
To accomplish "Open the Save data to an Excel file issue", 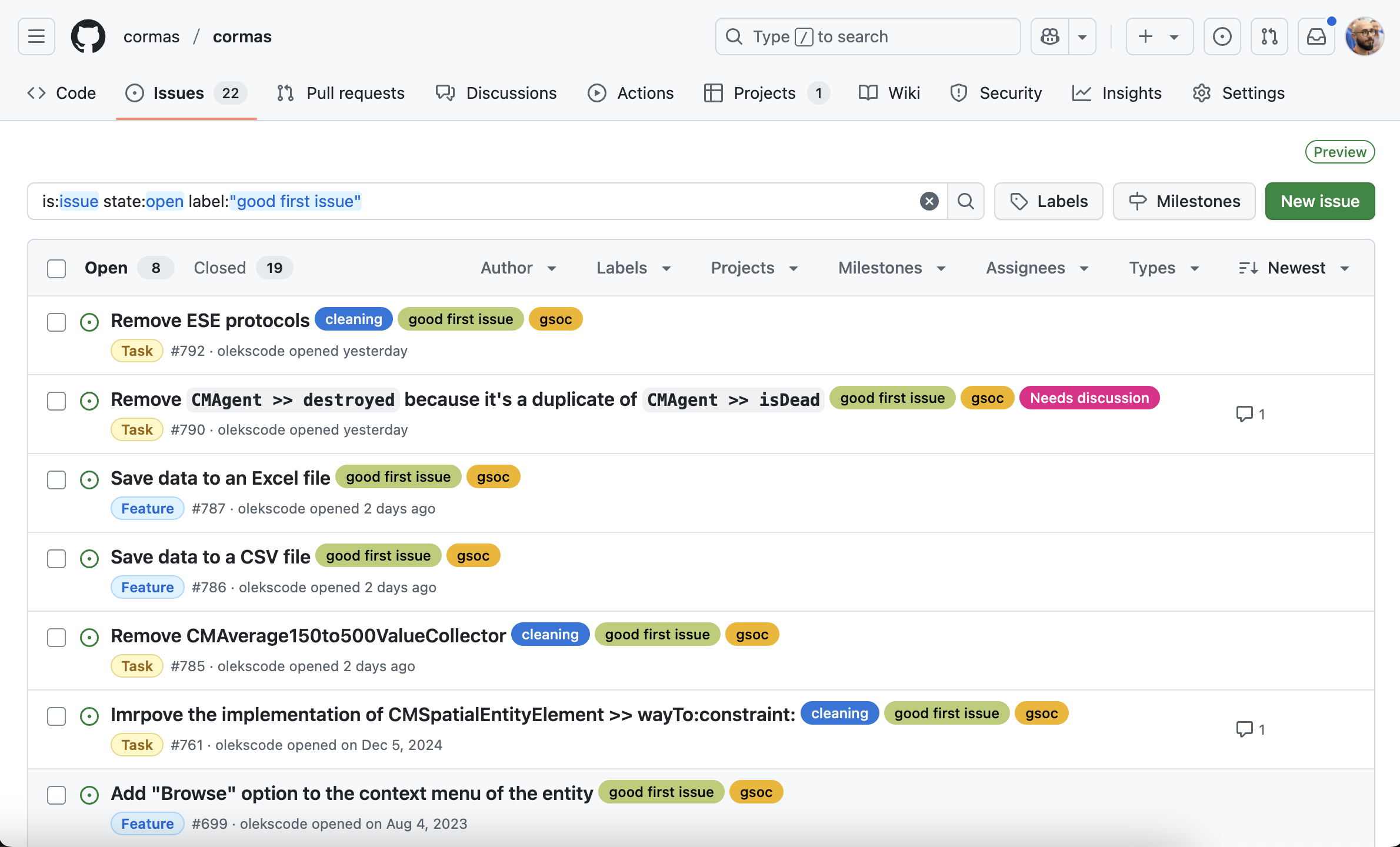I will tap(221, 478).
